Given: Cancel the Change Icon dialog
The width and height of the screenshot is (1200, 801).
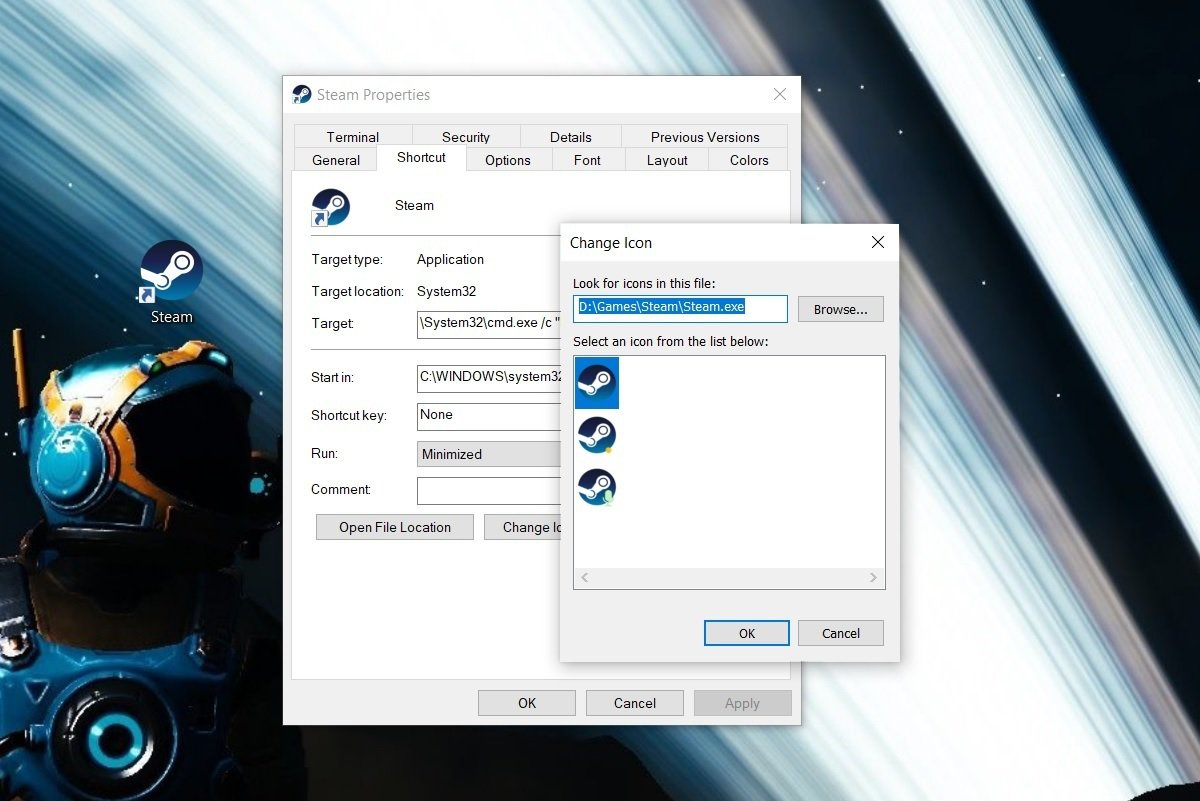Looking at the screenshot, I should (x=841, y=633).
